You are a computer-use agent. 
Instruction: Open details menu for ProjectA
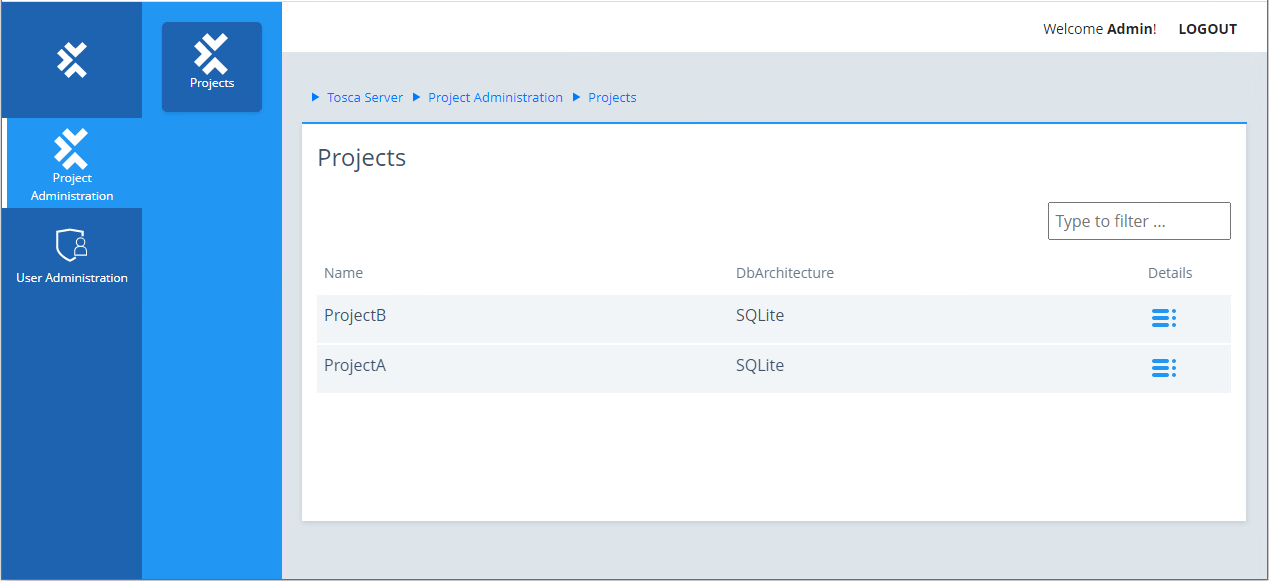(x=1163, y=368)
